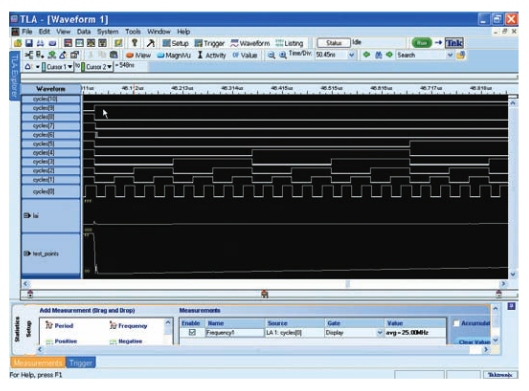Open the Listing window from toolbar
Viewport: 529px width, 391px height.
tap(289, 43)
